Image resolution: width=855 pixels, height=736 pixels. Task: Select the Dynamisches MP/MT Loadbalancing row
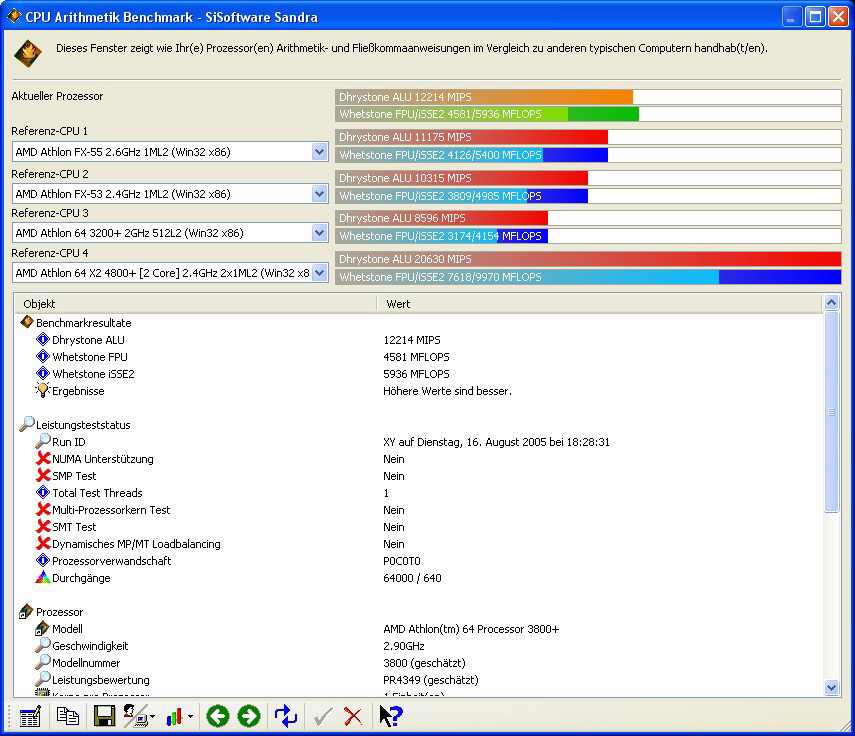419,544
